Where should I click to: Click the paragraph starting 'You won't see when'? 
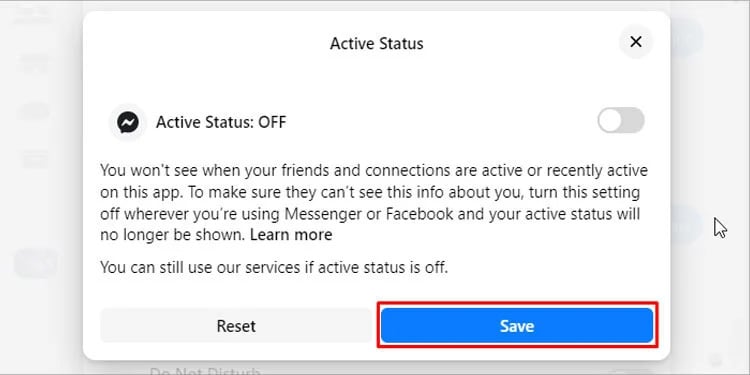point(374,202)
